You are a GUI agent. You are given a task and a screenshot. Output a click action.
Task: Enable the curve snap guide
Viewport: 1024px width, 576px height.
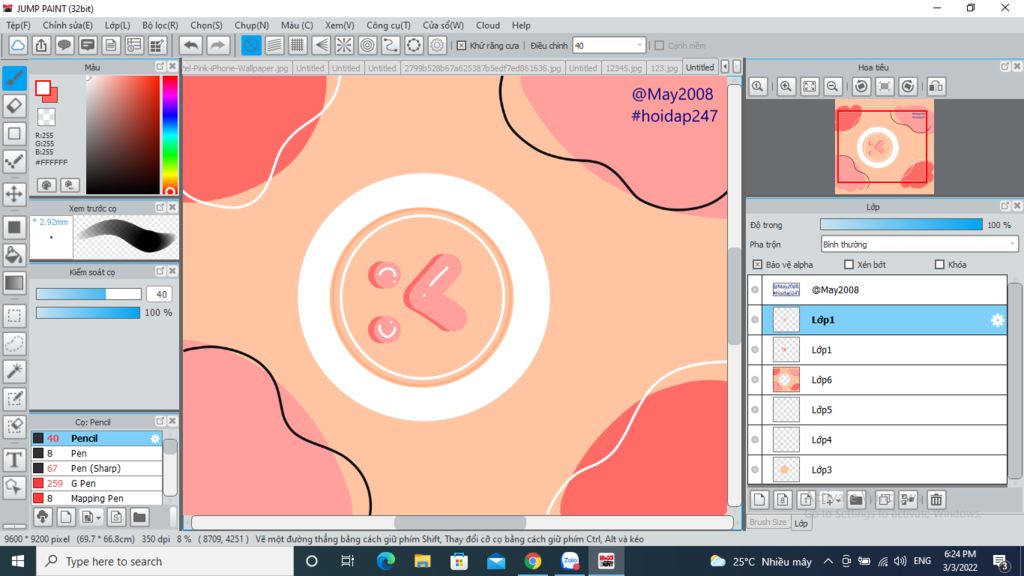click(x=391, y=45)
